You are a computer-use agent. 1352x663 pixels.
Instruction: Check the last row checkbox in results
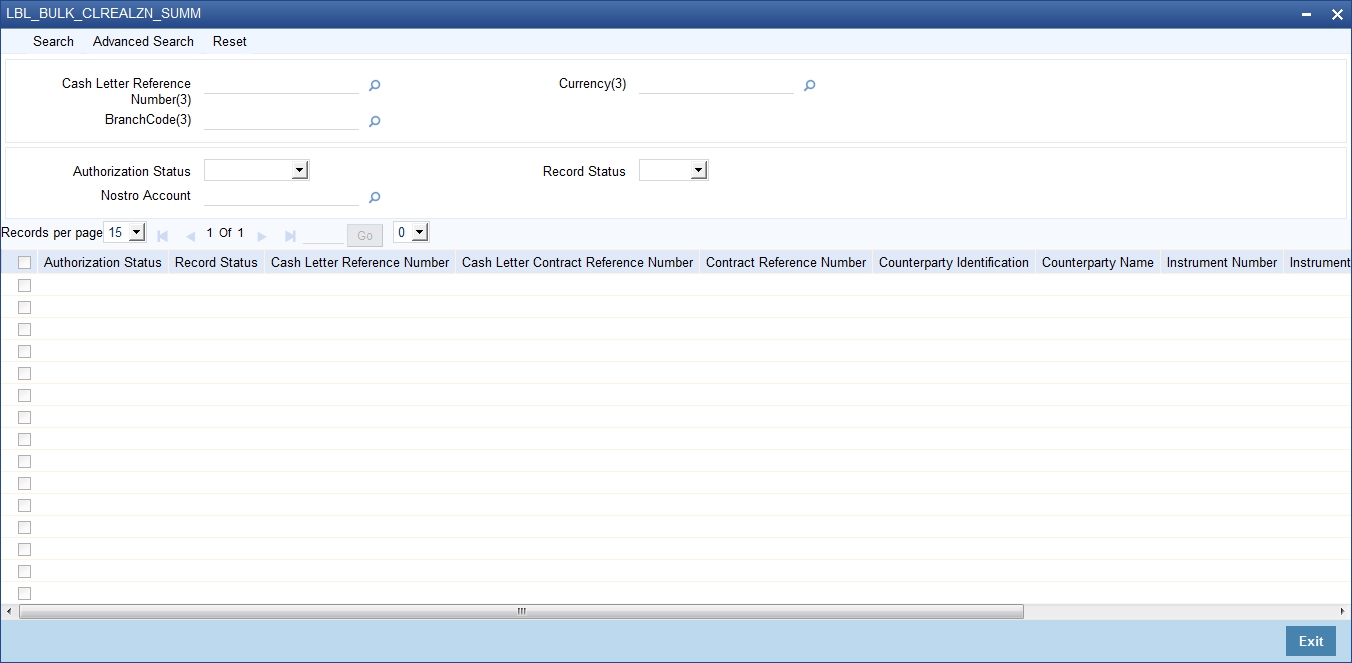click(24, 593)
